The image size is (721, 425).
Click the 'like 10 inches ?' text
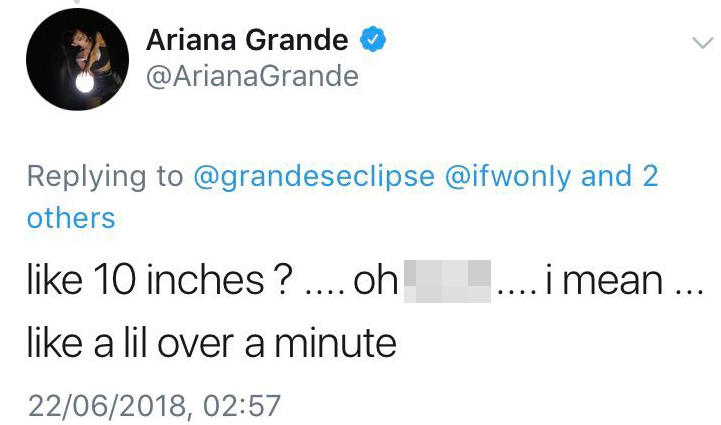coord(160,281)
